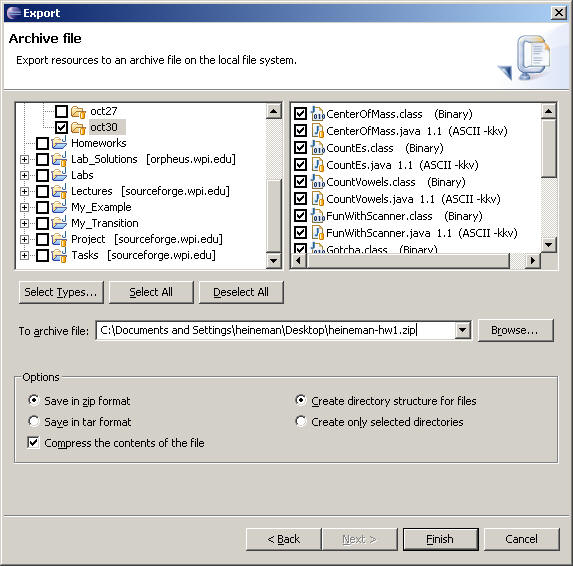573x566 pixels.
Task: Click the FunWithScanner.class file icon
Action: [318, 216]
